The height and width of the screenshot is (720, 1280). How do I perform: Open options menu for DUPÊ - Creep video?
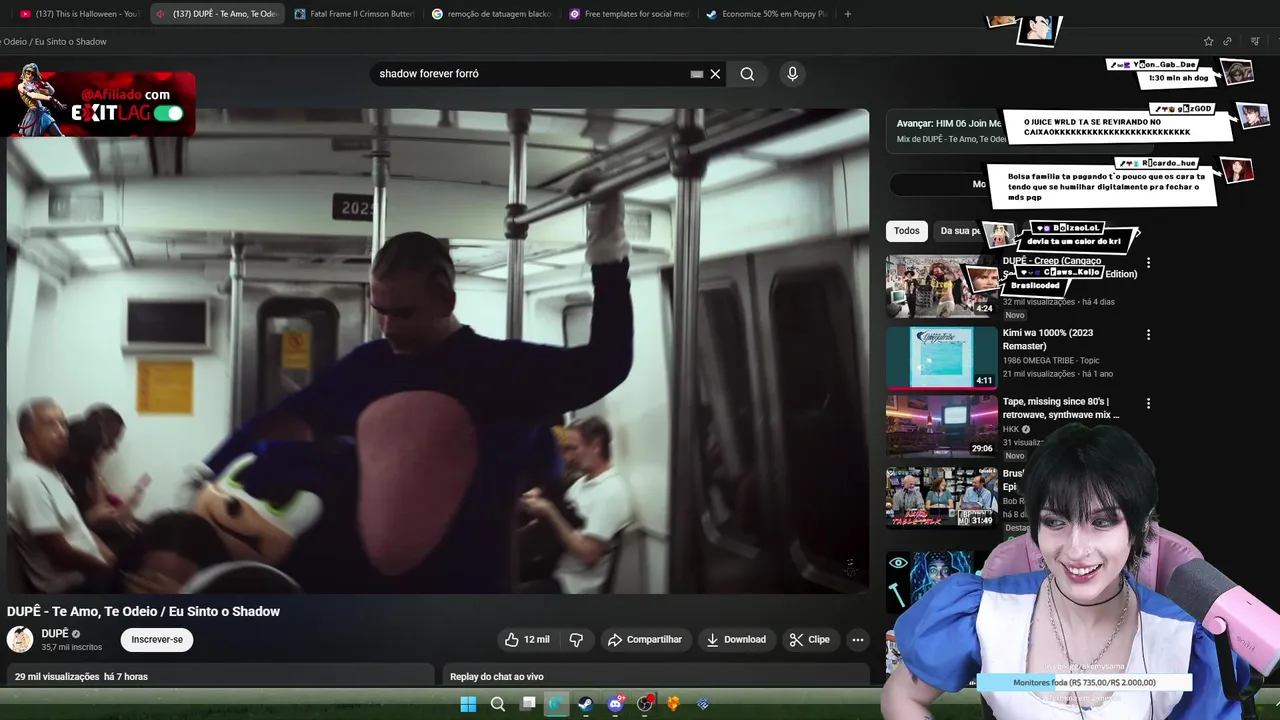[x=1148, y=263]
